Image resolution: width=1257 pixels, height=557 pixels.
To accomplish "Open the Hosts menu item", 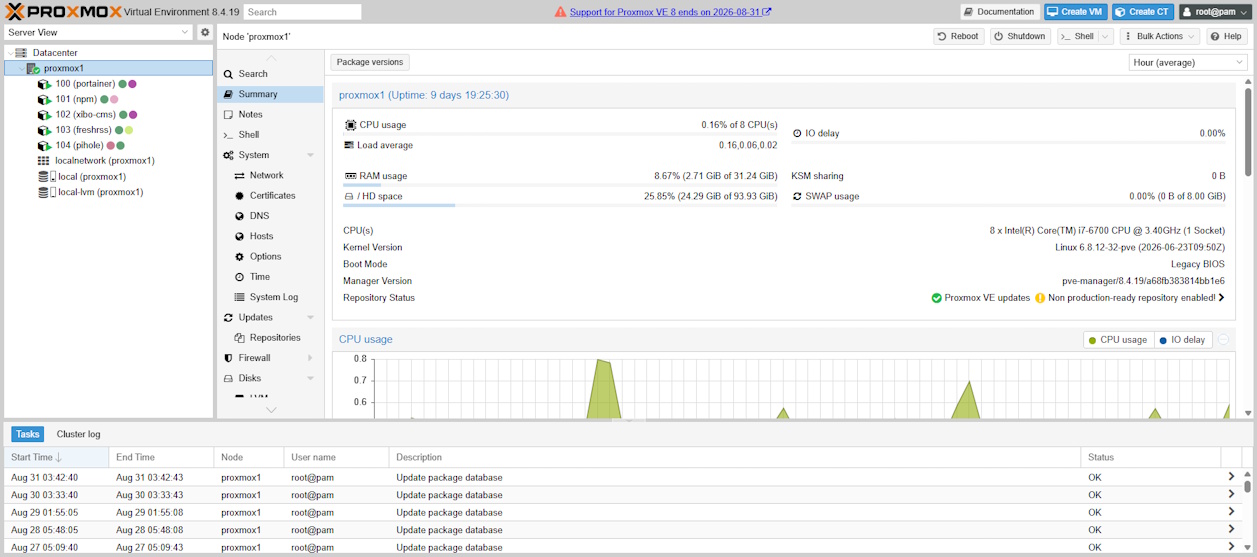I will tap(270, 236).
